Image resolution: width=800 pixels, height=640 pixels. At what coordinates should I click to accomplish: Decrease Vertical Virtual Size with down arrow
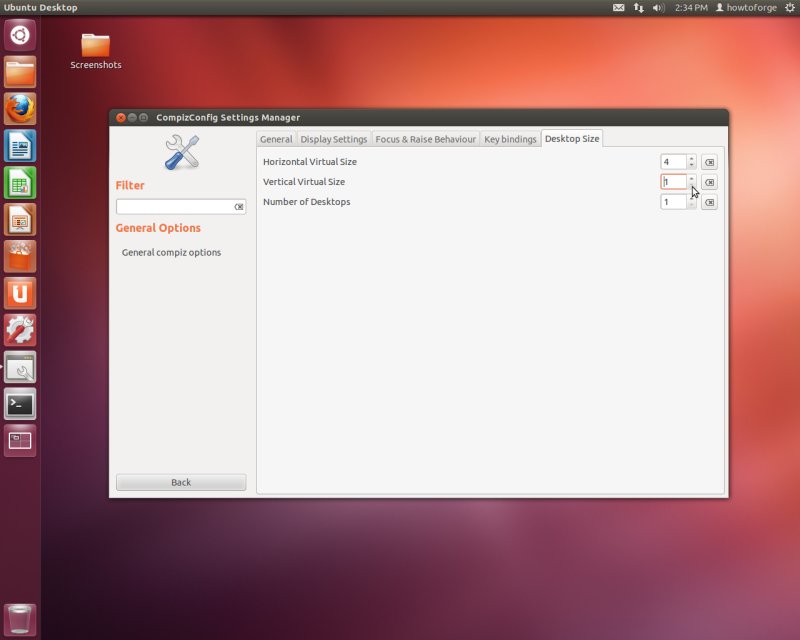(691, 185)
